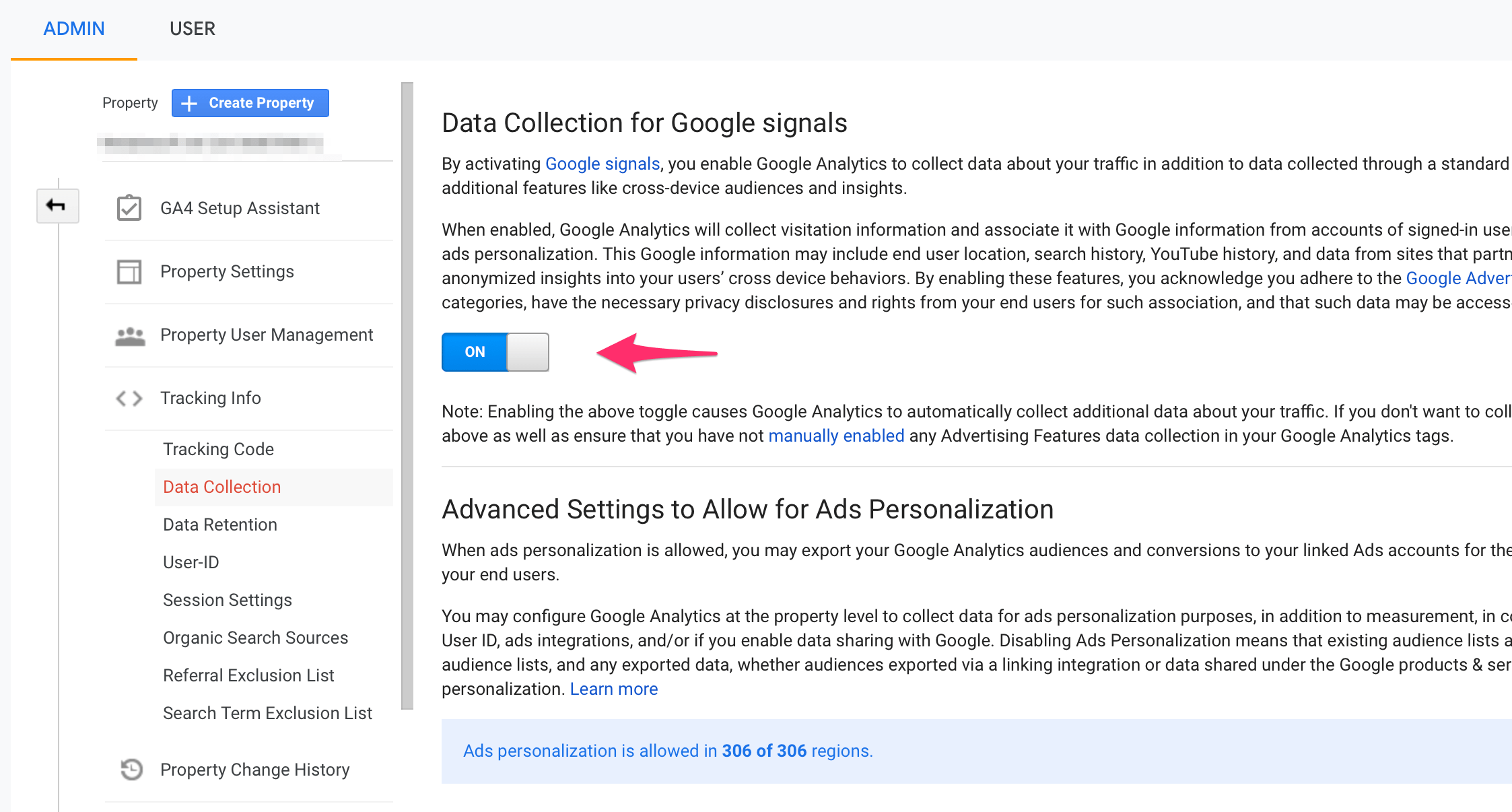
Task: Follow the manually enabled link
Action: [x=835, y=436]
